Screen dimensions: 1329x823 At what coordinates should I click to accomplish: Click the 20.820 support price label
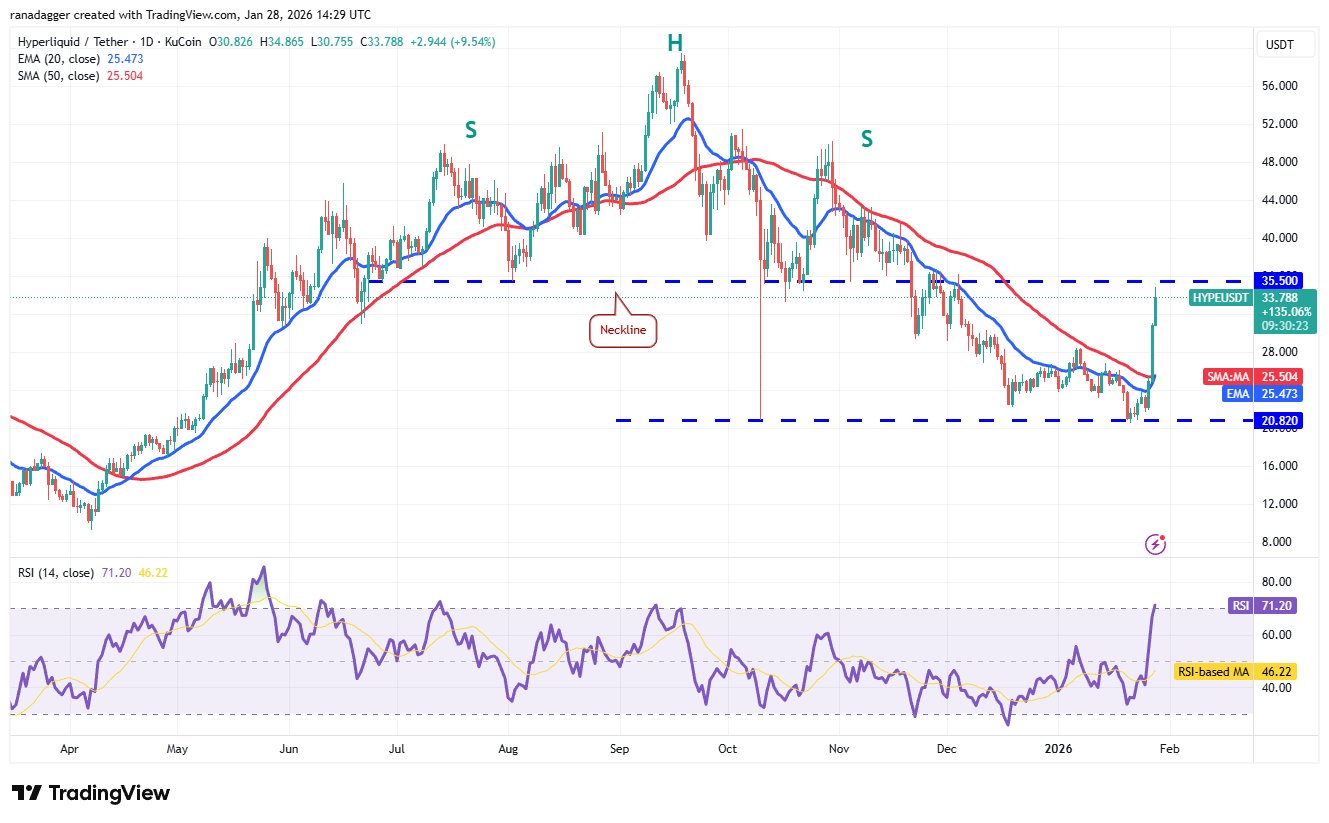point(1281,421)
